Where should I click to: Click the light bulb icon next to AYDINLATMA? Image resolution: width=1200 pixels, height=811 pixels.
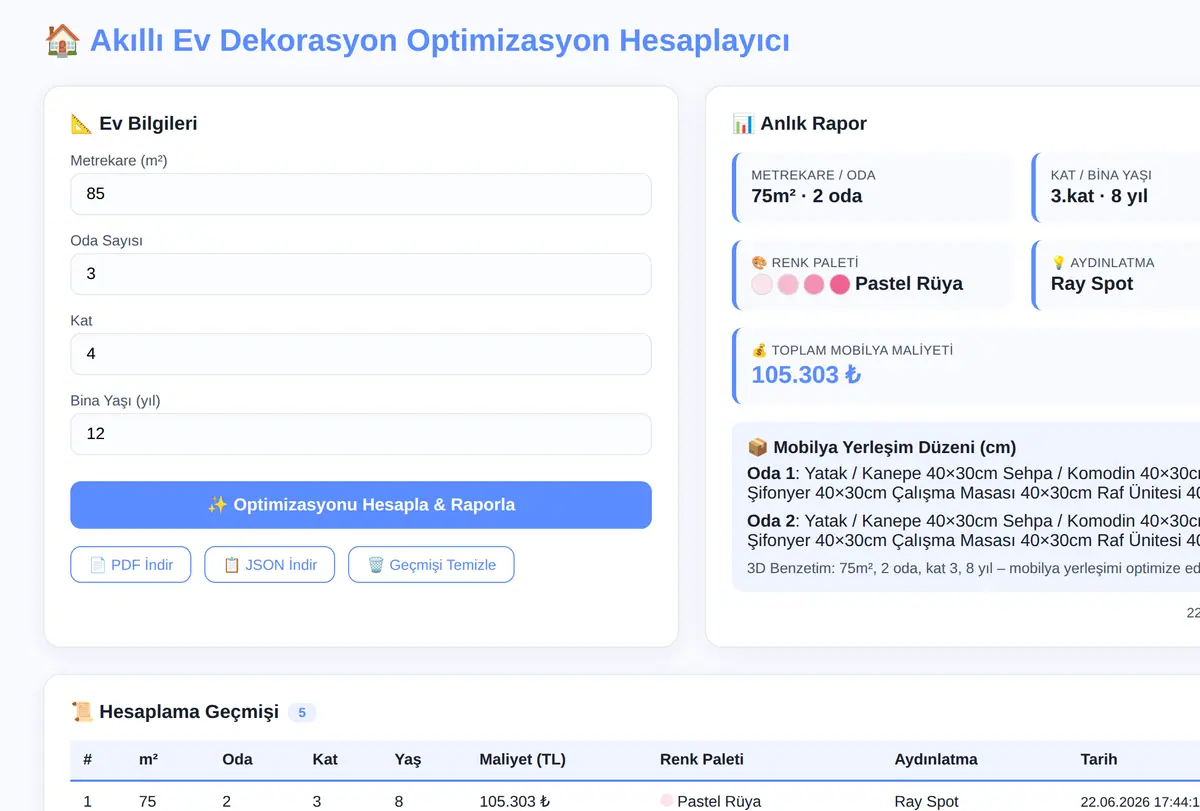point(1058,263)
